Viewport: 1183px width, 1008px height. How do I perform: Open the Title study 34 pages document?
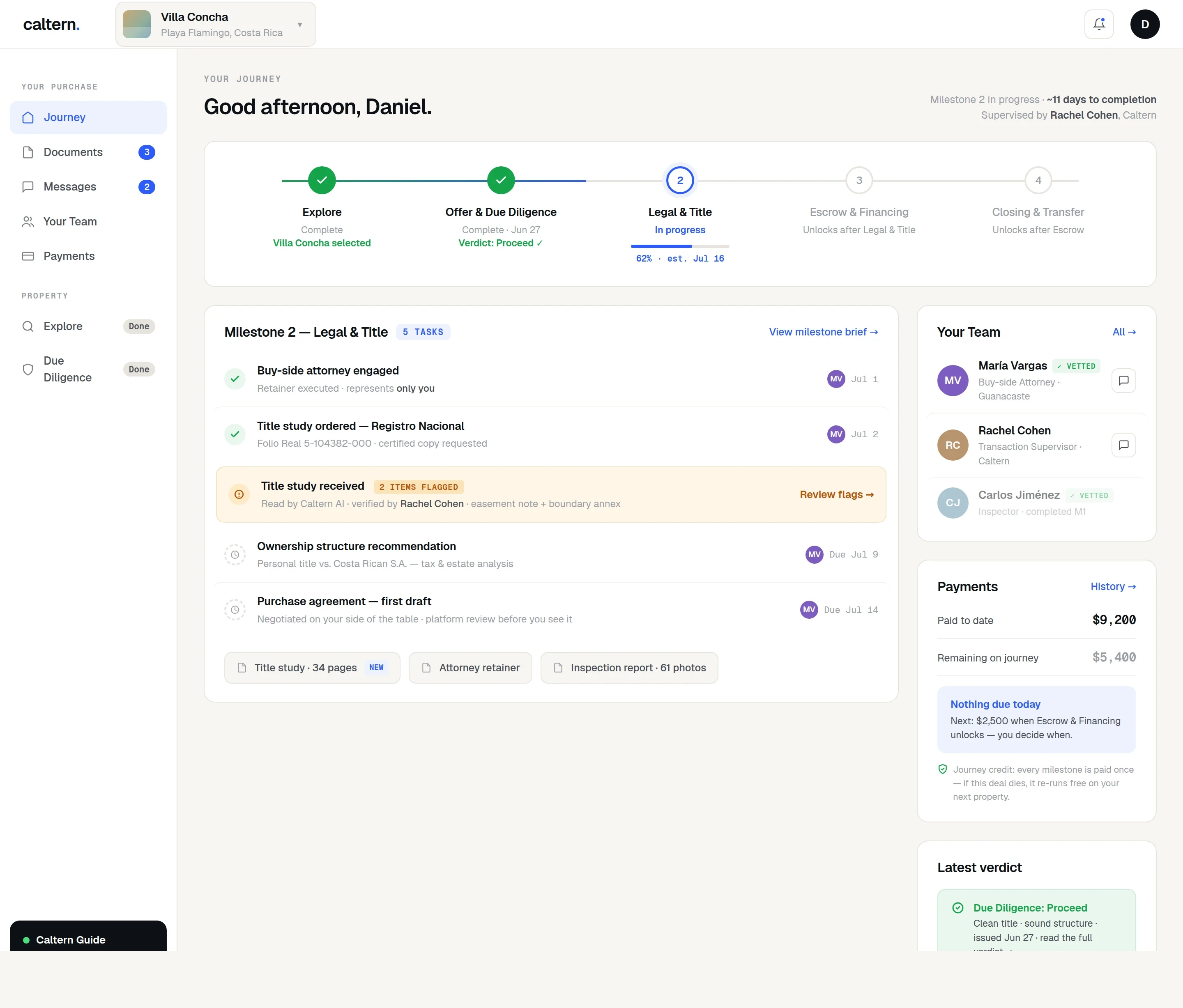click(312, 668)
